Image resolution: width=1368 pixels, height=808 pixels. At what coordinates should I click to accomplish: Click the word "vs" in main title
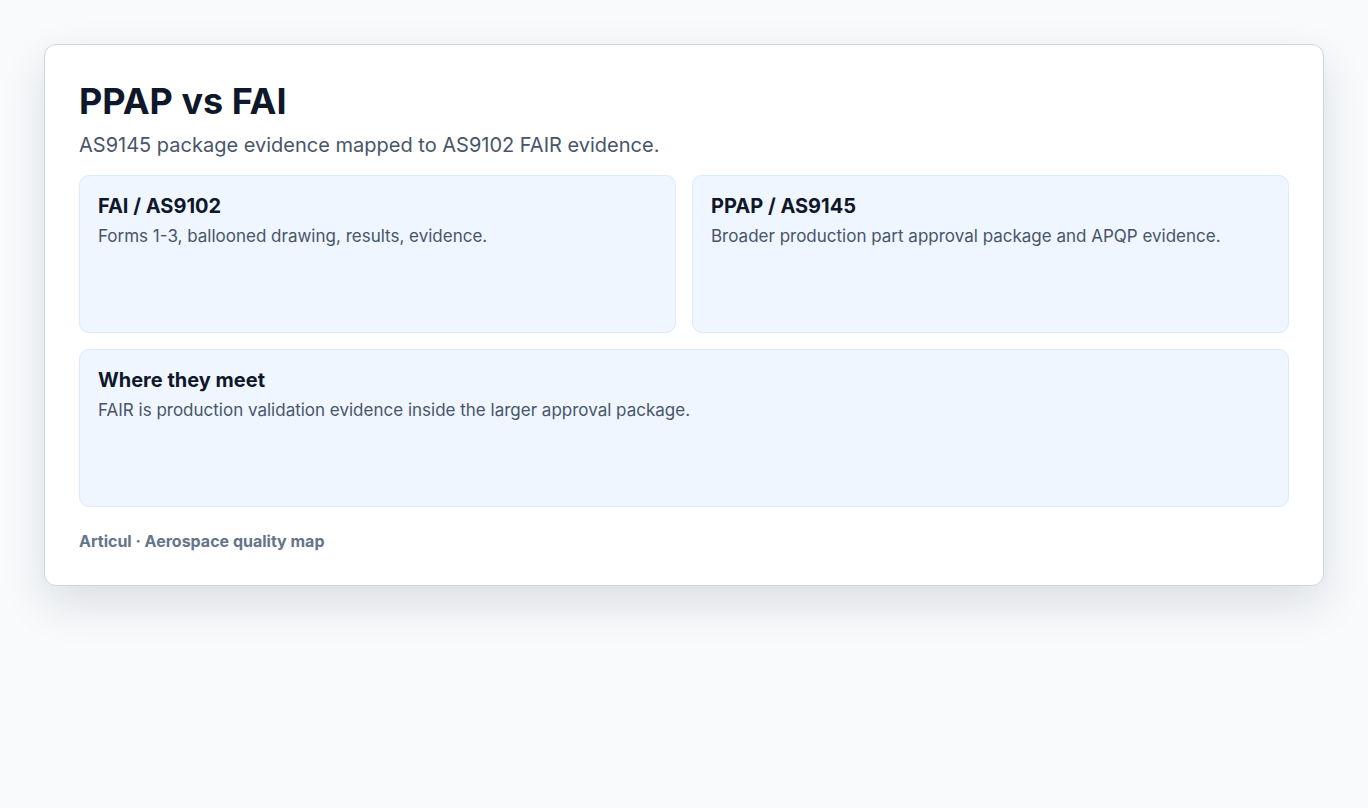pos(201,102)
